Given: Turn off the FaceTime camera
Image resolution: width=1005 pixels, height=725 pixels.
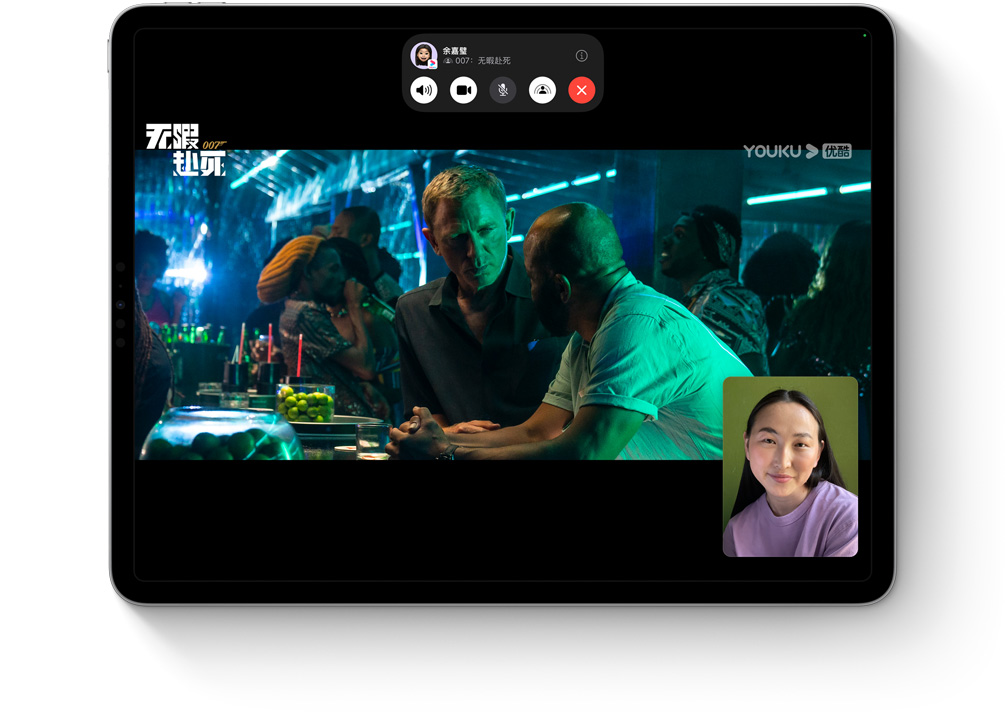Looking at the screenshot, I should coord(463,90).
